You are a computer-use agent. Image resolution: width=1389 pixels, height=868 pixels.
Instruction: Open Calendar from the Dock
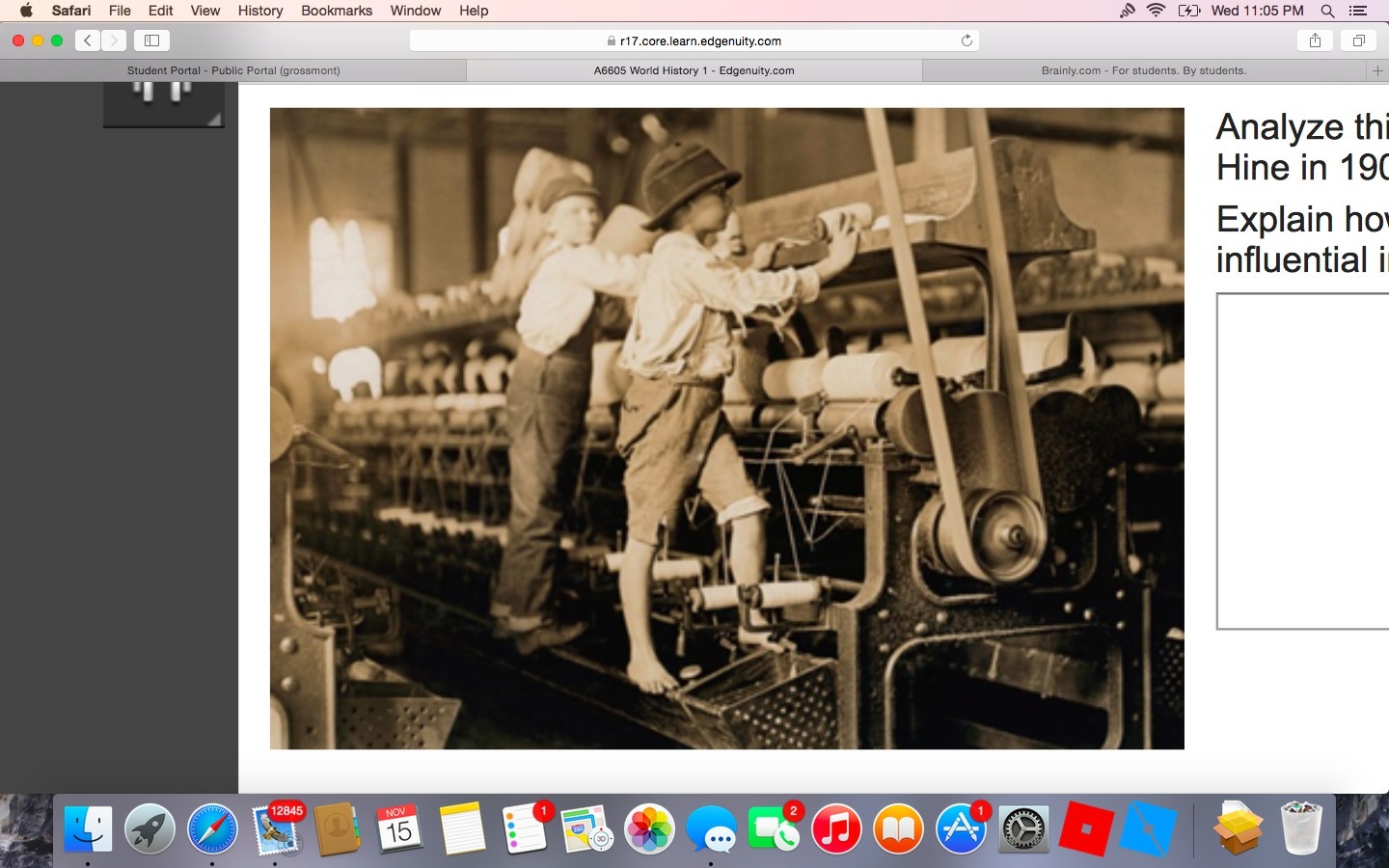(399, 828)
